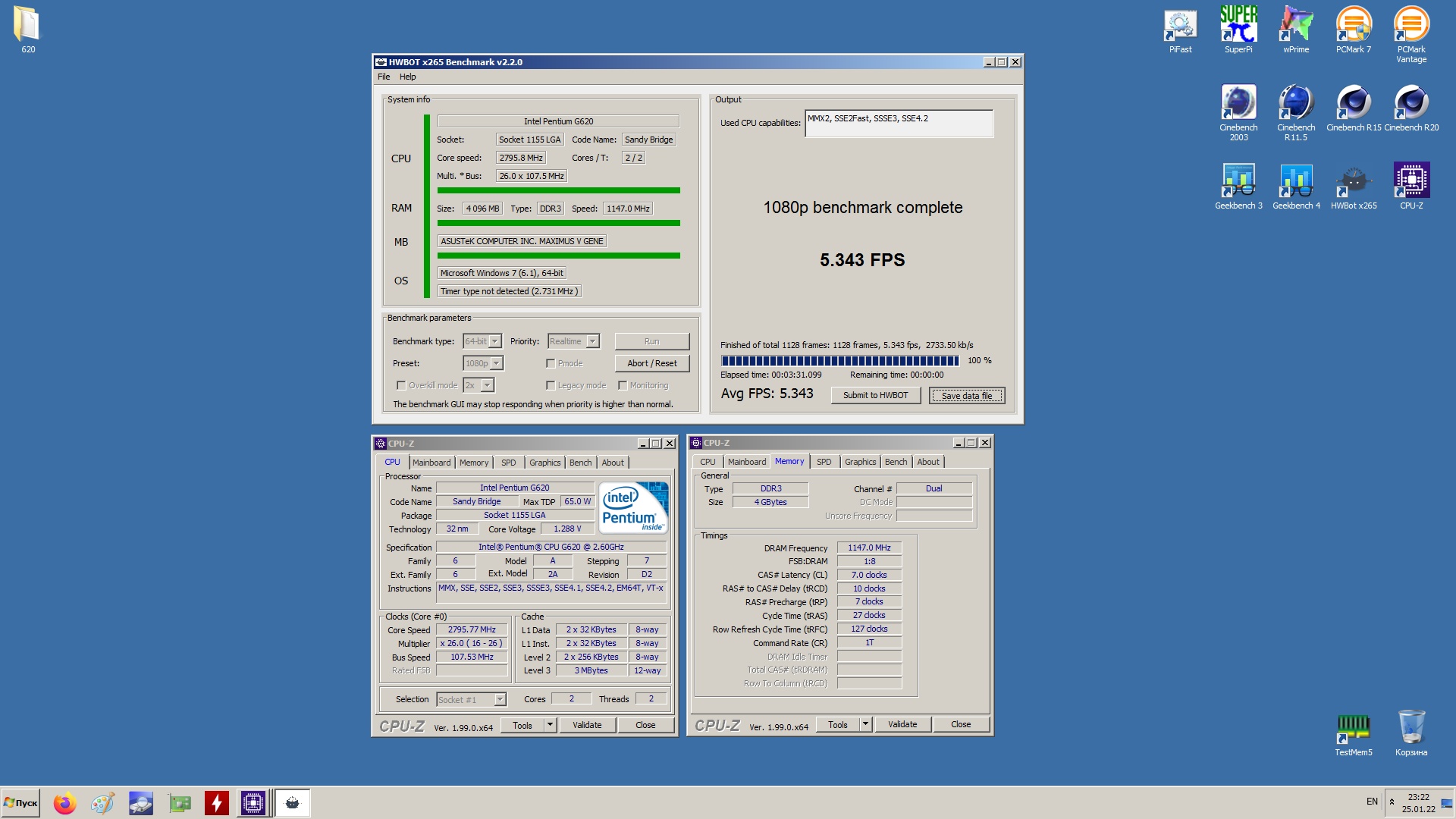The width and height of the screenshot is (1456, 819).
Task: Toggle the Overkill mode checkbox
Action: coord(401,385)
